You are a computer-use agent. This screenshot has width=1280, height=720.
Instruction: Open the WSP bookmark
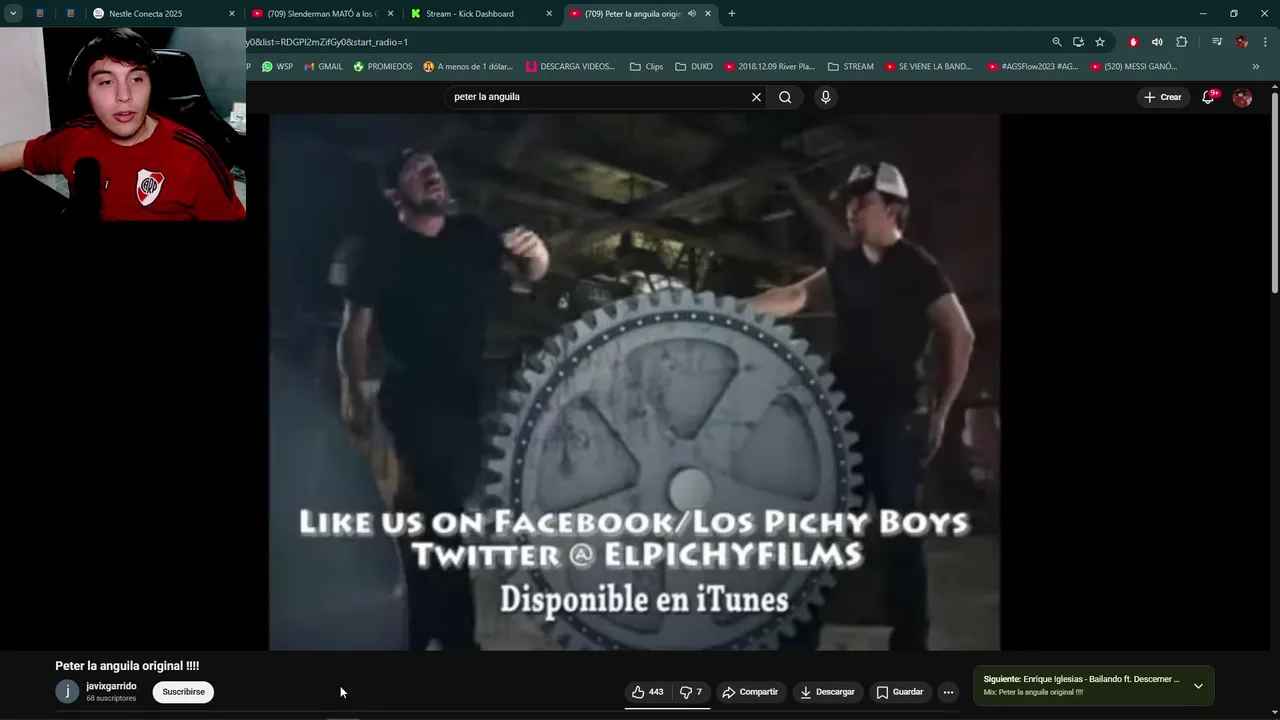pyautogui.click(x=277, y=67)
